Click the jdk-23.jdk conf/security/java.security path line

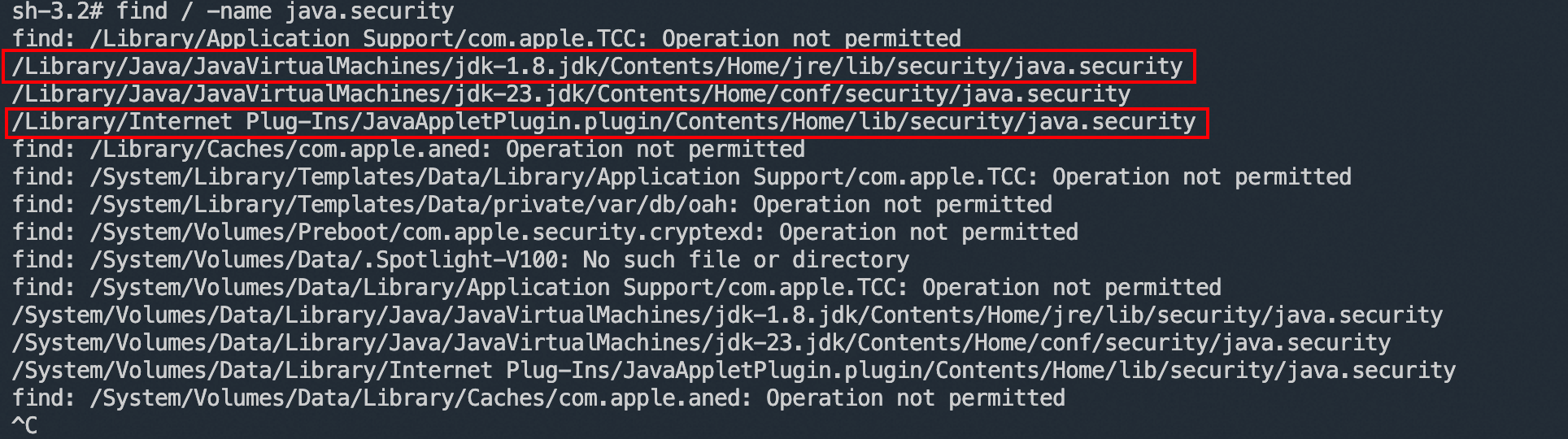coord(571,94)
